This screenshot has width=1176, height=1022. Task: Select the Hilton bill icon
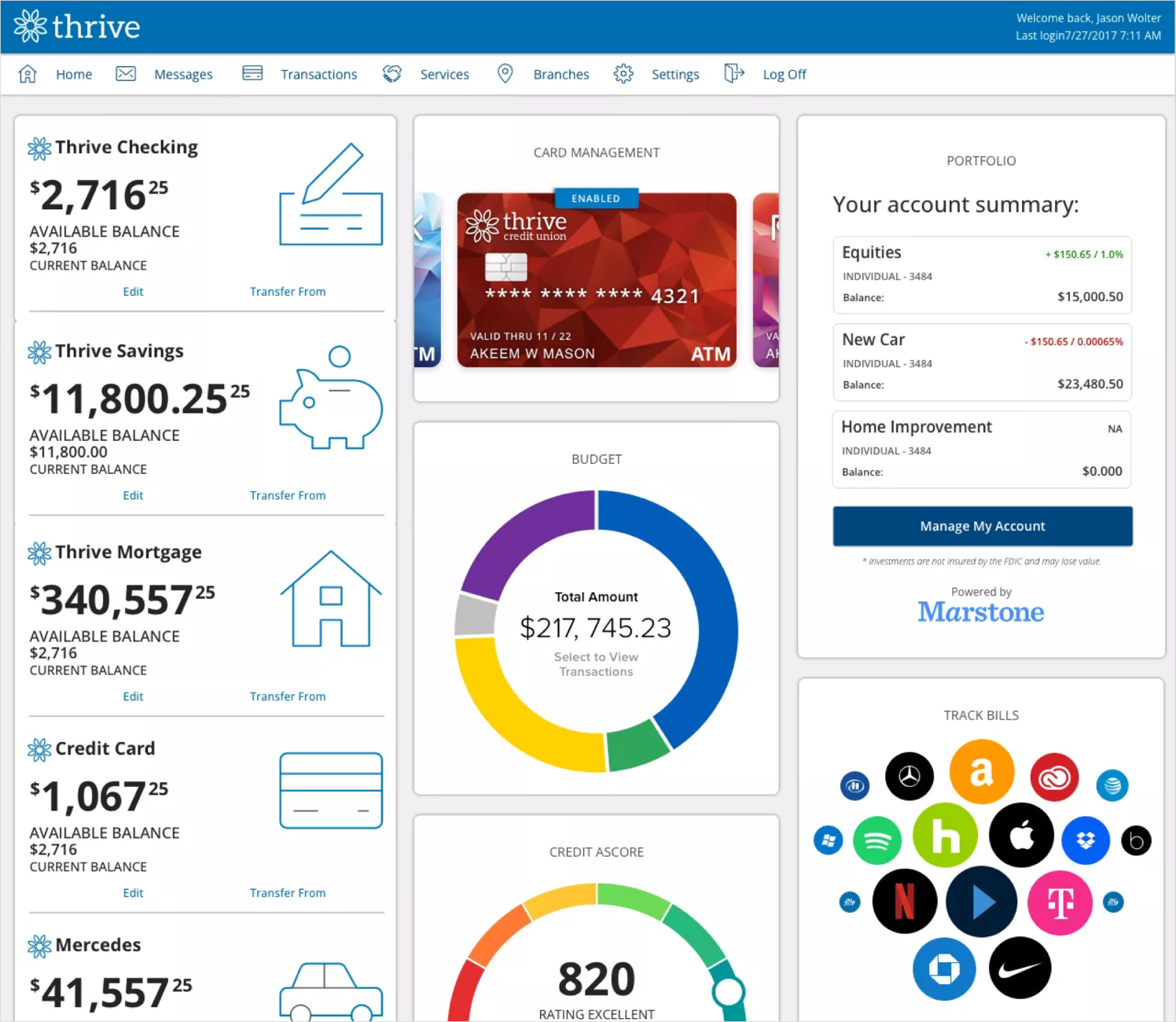point(854,785)
